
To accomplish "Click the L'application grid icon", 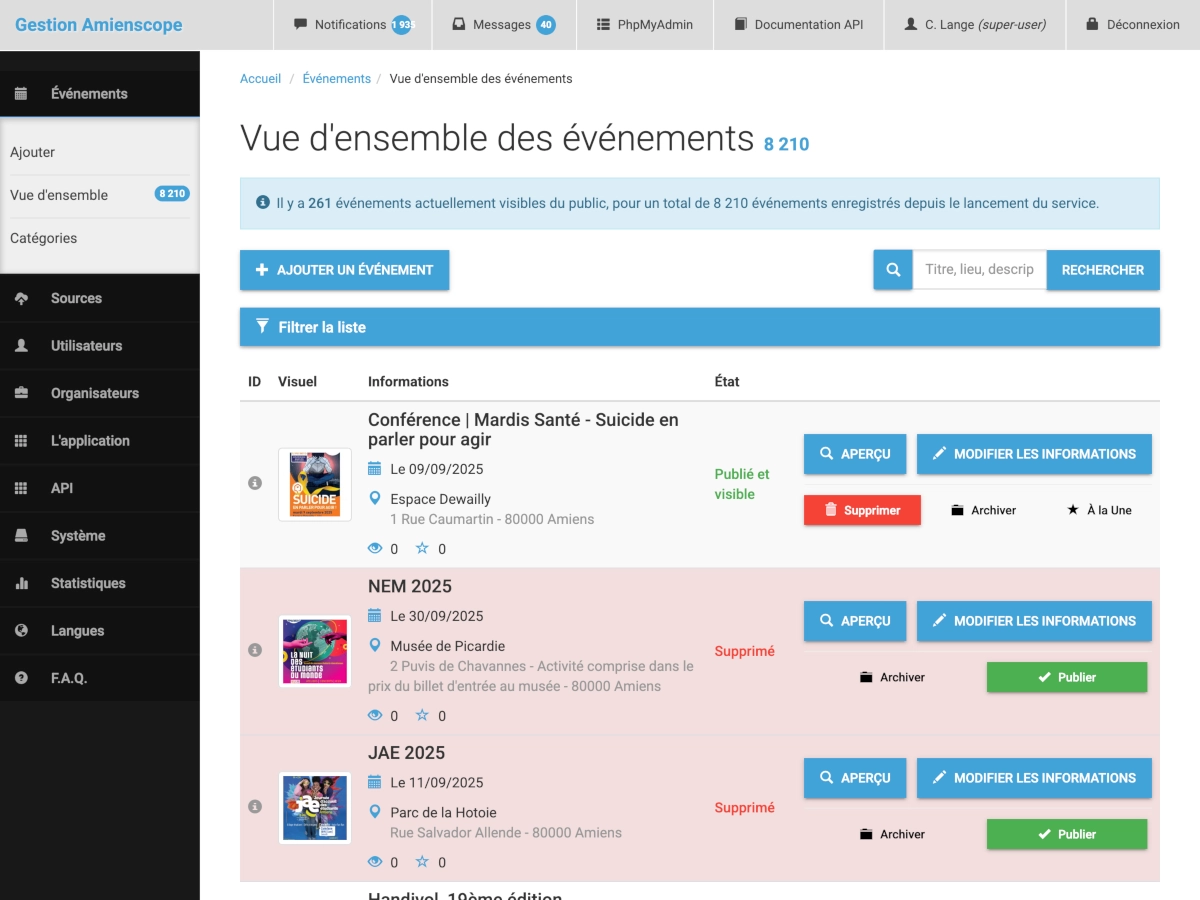I will point(21,440).
